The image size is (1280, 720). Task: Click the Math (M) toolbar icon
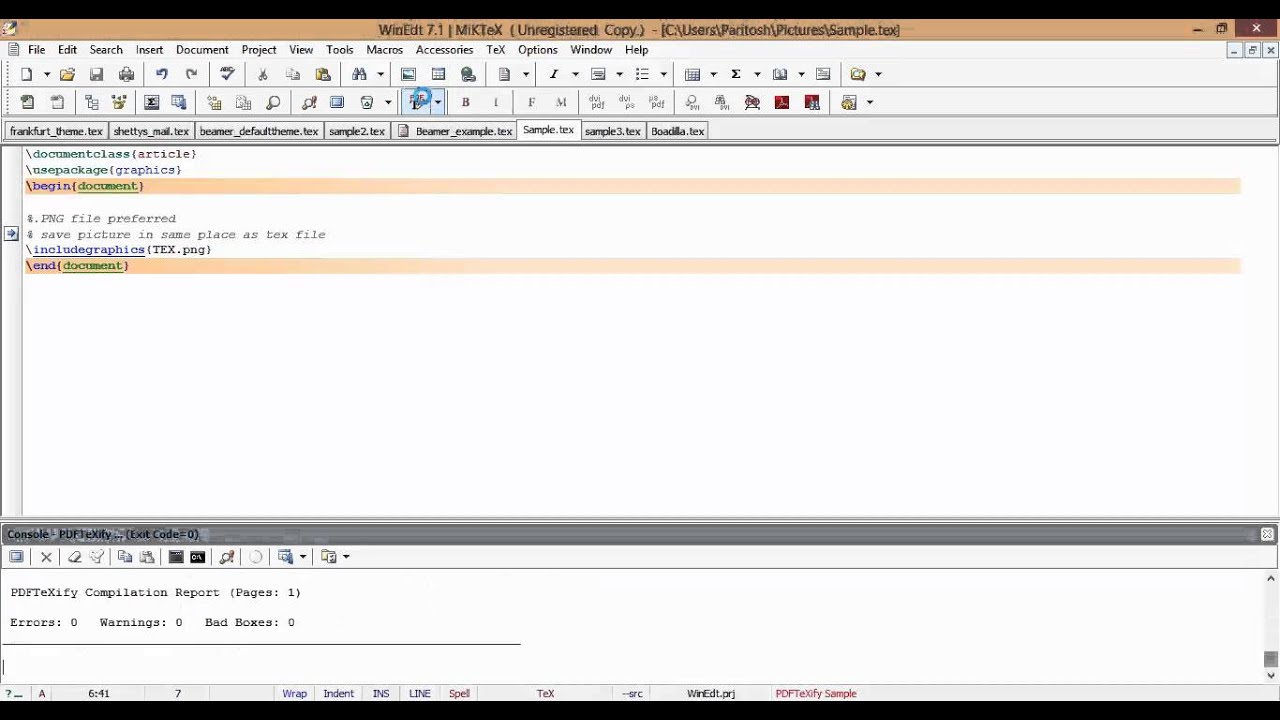[x=561, y=102]
